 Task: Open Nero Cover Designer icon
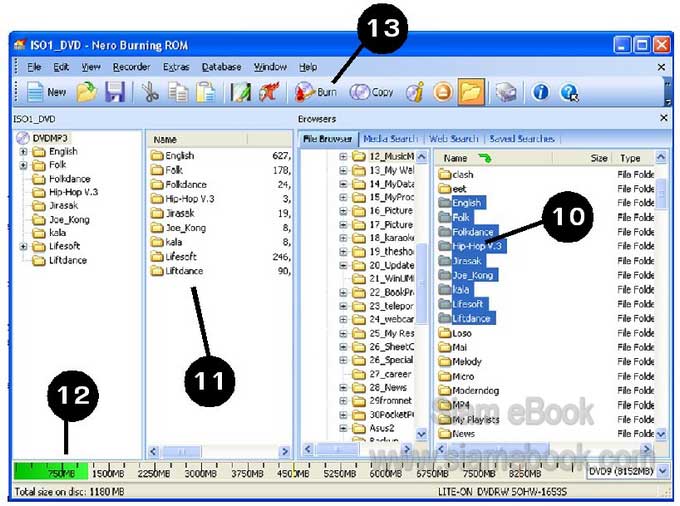click(x=240, y=92)
